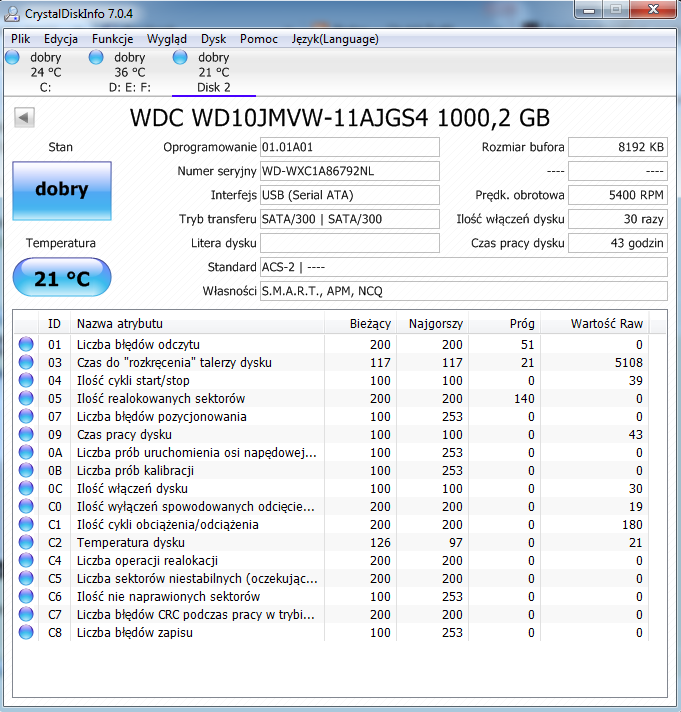Select 'Ilość realokowanych sektorów' row text

(161, 399)
